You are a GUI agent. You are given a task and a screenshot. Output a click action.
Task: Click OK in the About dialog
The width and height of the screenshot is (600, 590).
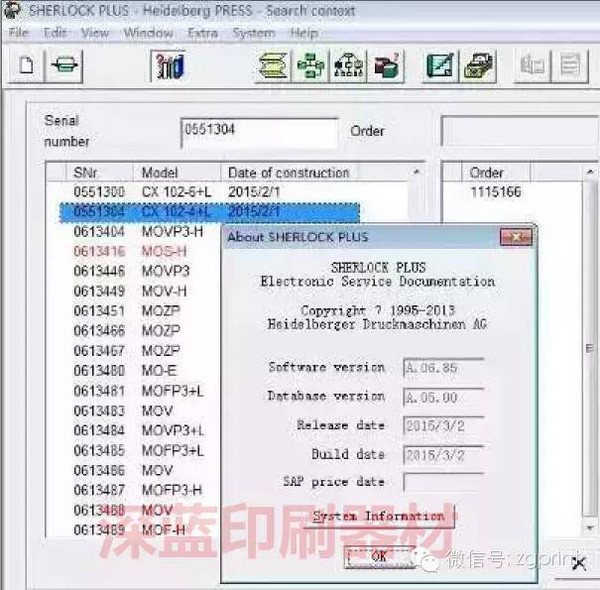click(379, 556)
